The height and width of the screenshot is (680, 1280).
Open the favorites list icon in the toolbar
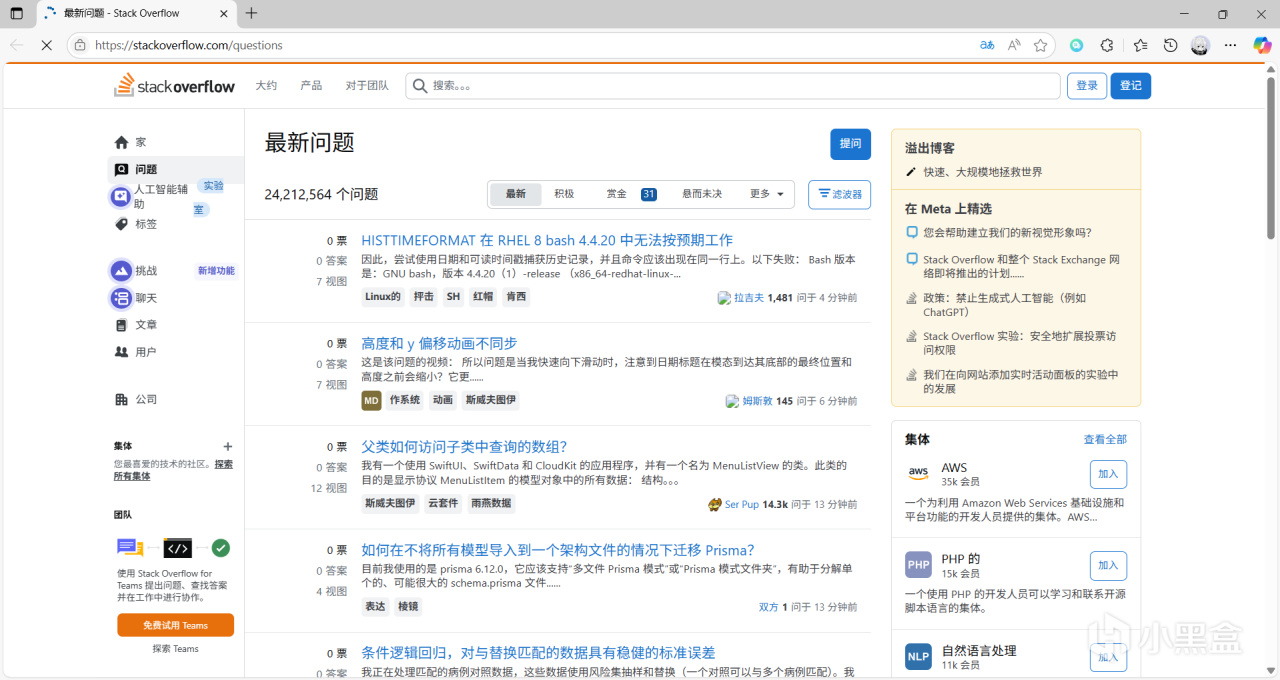tap(1140, 45)
